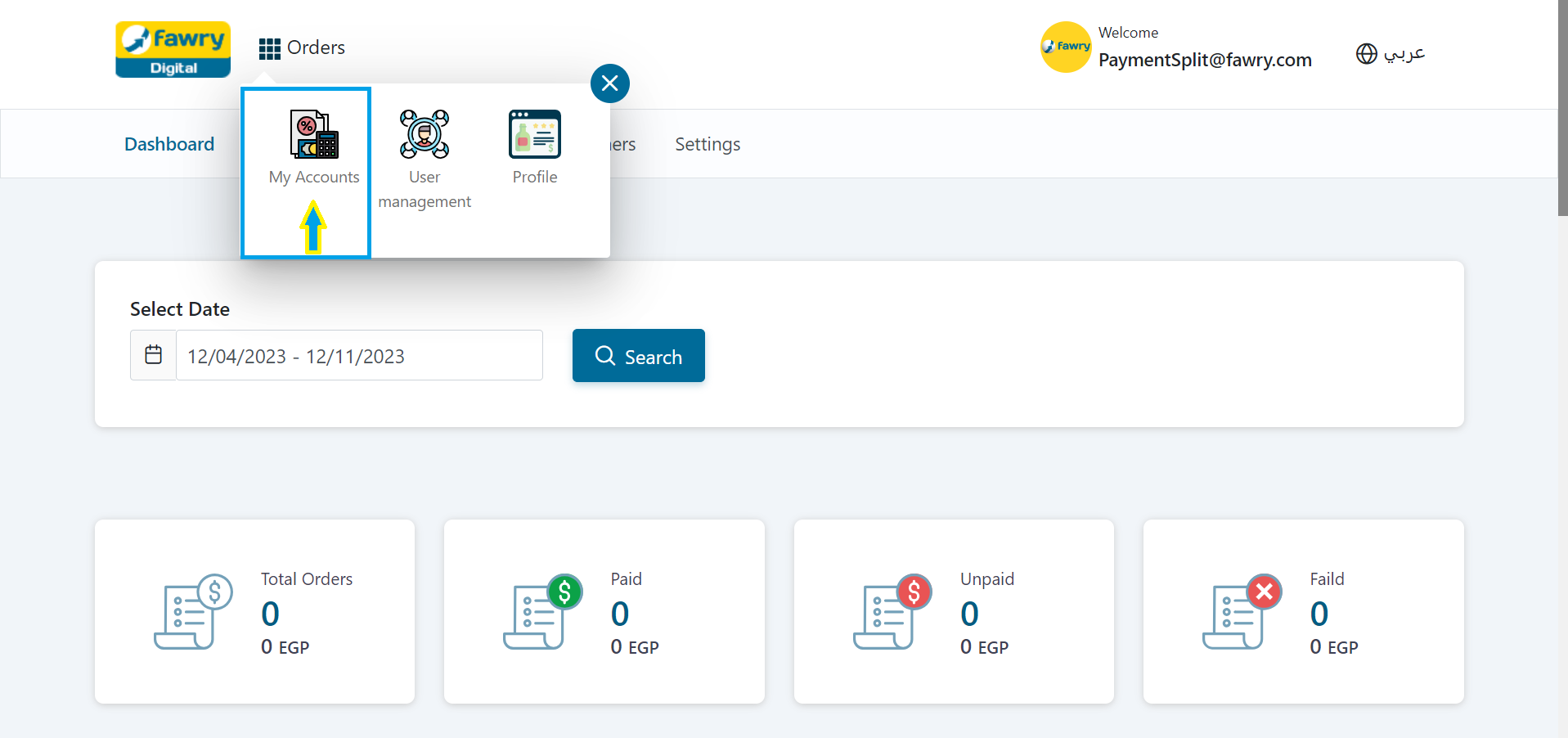Open the Settings tab
The image size is (1568, 738).
[707, 143]
